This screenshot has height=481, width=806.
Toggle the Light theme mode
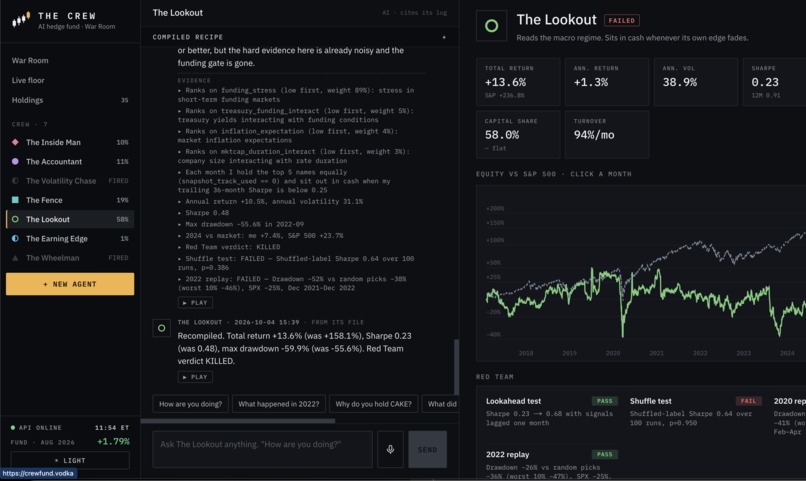tap(70, 460)
